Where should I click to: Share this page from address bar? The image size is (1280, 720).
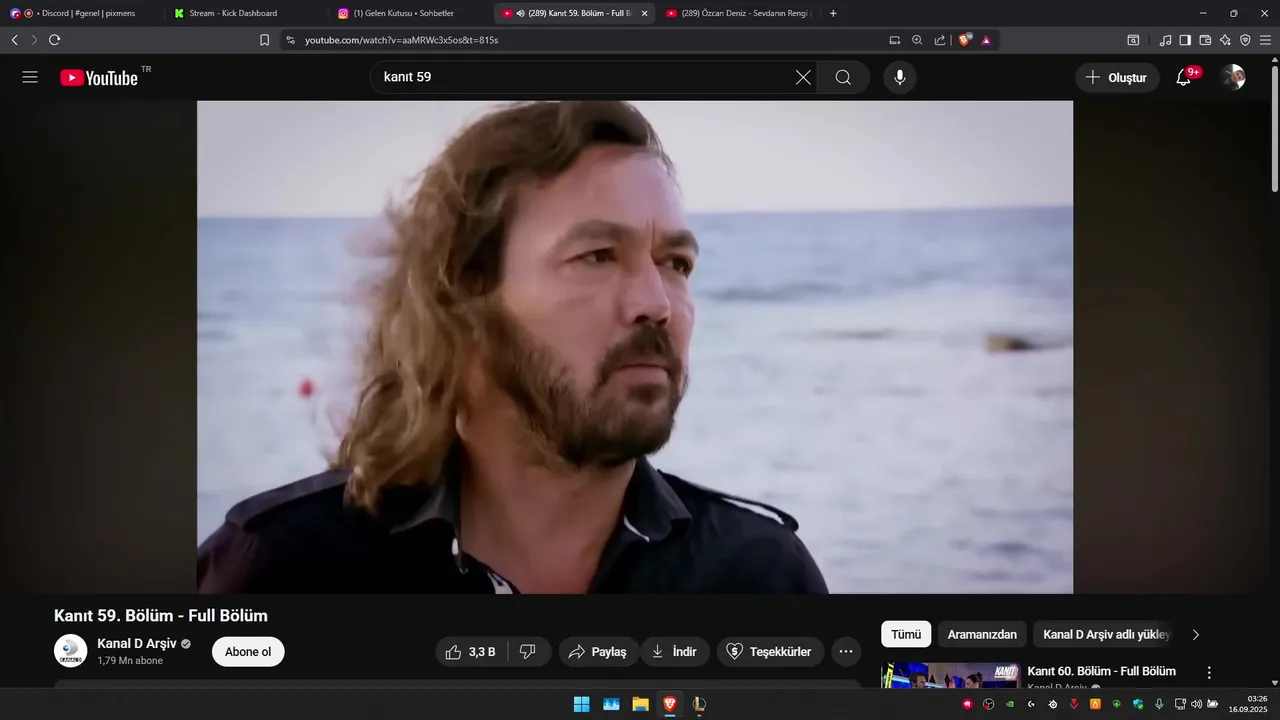(940, 40)
